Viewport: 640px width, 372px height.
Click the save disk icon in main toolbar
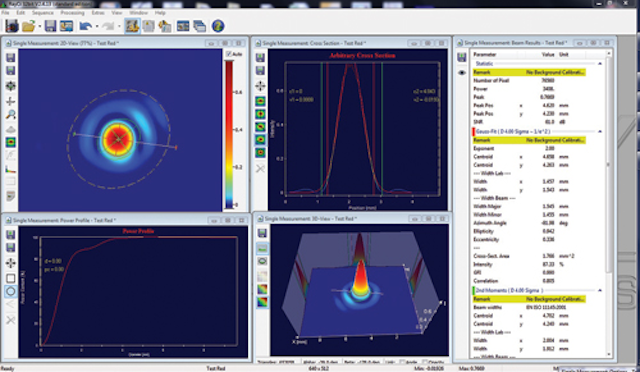pos(50,26)
